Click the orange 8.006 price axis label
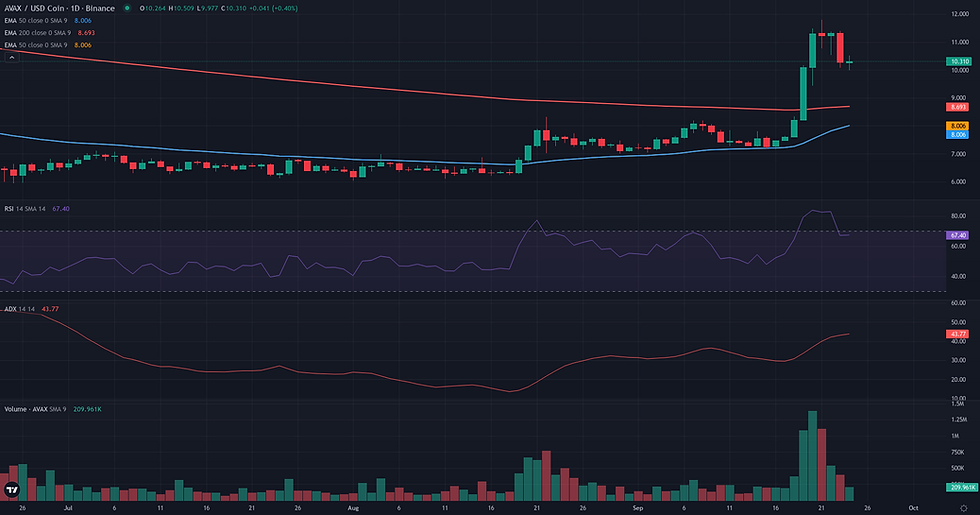 [x=958, y=126]
